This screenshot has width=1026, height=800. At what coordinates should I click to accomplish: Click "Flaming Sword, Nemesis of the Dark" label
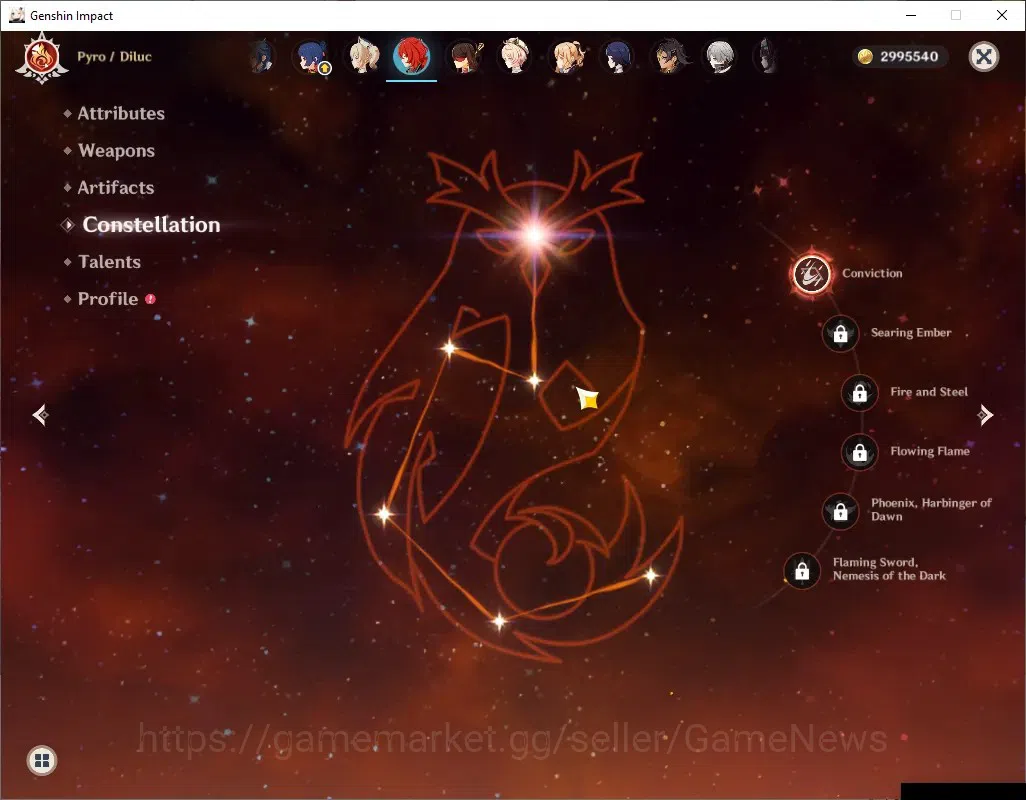click(889, 569)
